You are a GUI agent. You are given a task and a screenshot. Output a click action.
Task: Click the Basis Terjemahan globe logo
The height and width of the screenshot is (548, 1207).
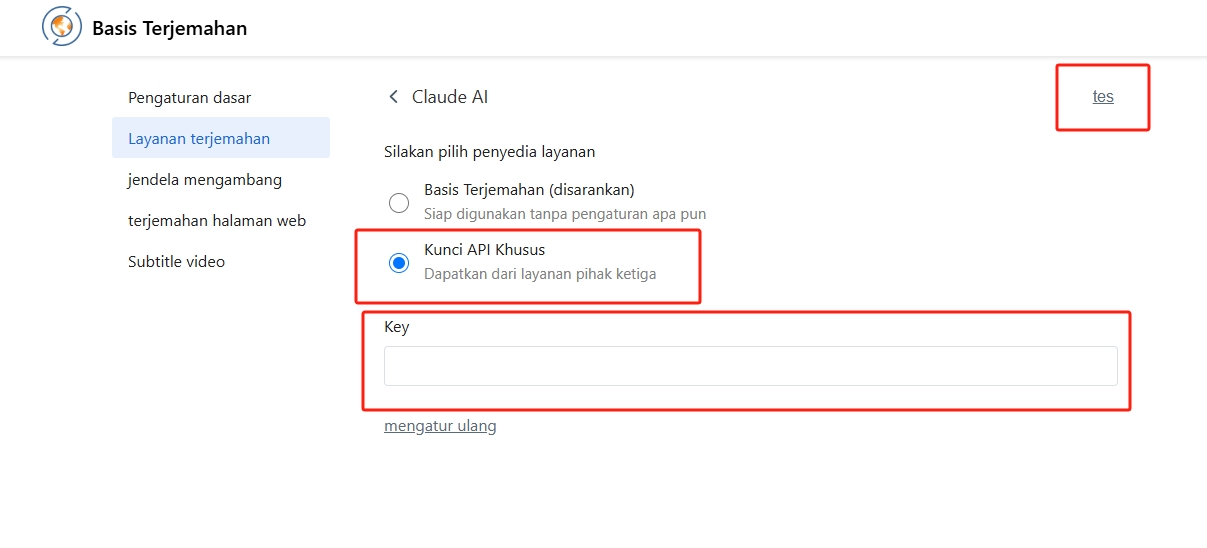coord(61,27)
